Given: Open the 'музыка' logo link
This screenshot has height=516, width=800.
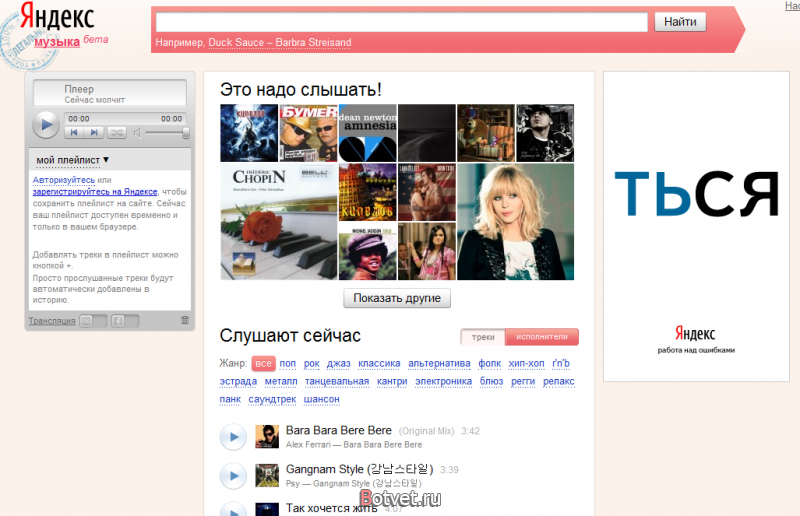Looking at the screenshot, I should point(57,42).
